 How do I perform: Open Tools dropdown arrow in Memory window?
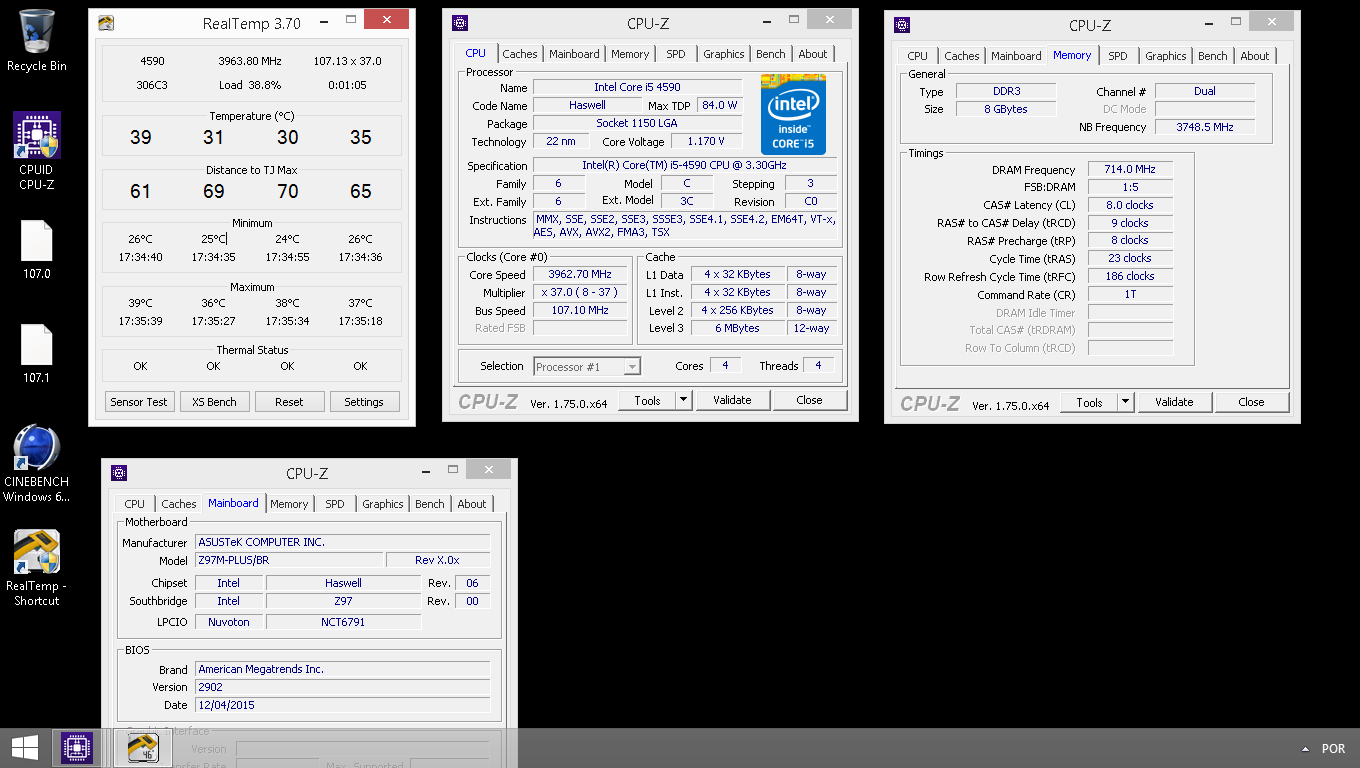1126,402
